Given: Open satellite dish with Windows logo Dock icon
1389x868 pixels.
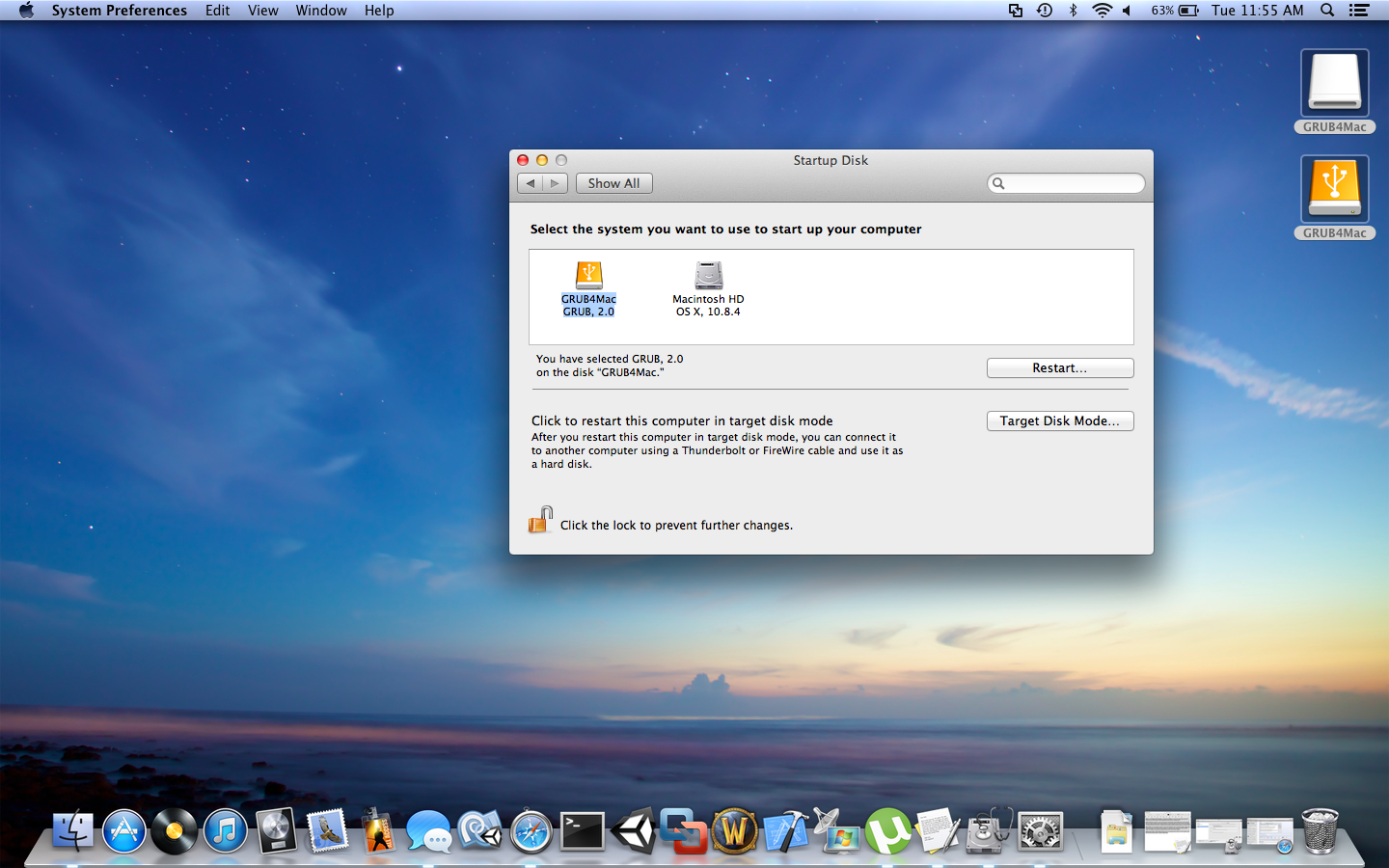Looking at the screenshot, I should click(x=836, y=830).
